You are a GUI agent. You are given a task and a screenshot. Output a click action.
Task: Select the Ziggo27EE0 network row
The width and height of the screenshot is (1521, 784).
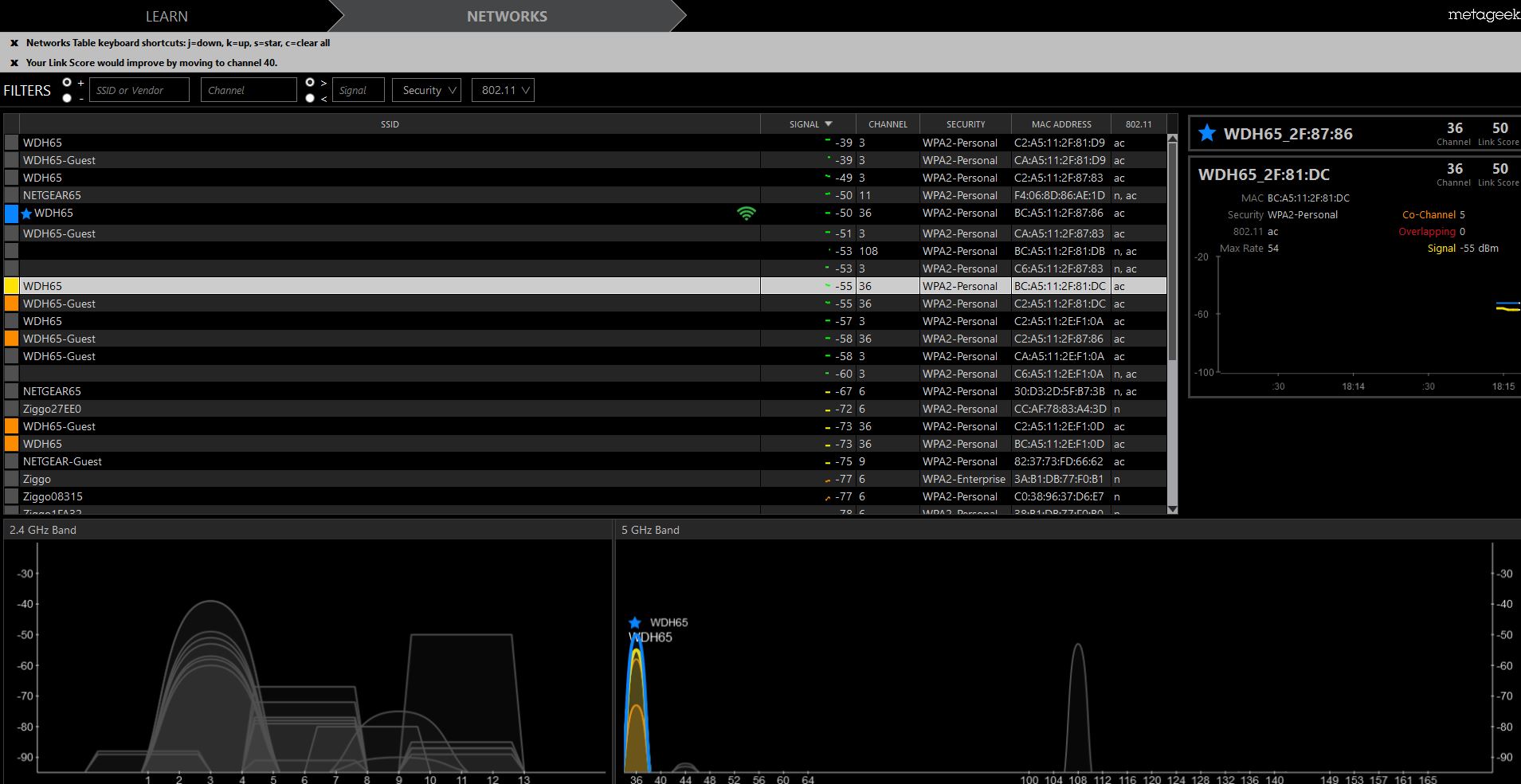point(585,409)
